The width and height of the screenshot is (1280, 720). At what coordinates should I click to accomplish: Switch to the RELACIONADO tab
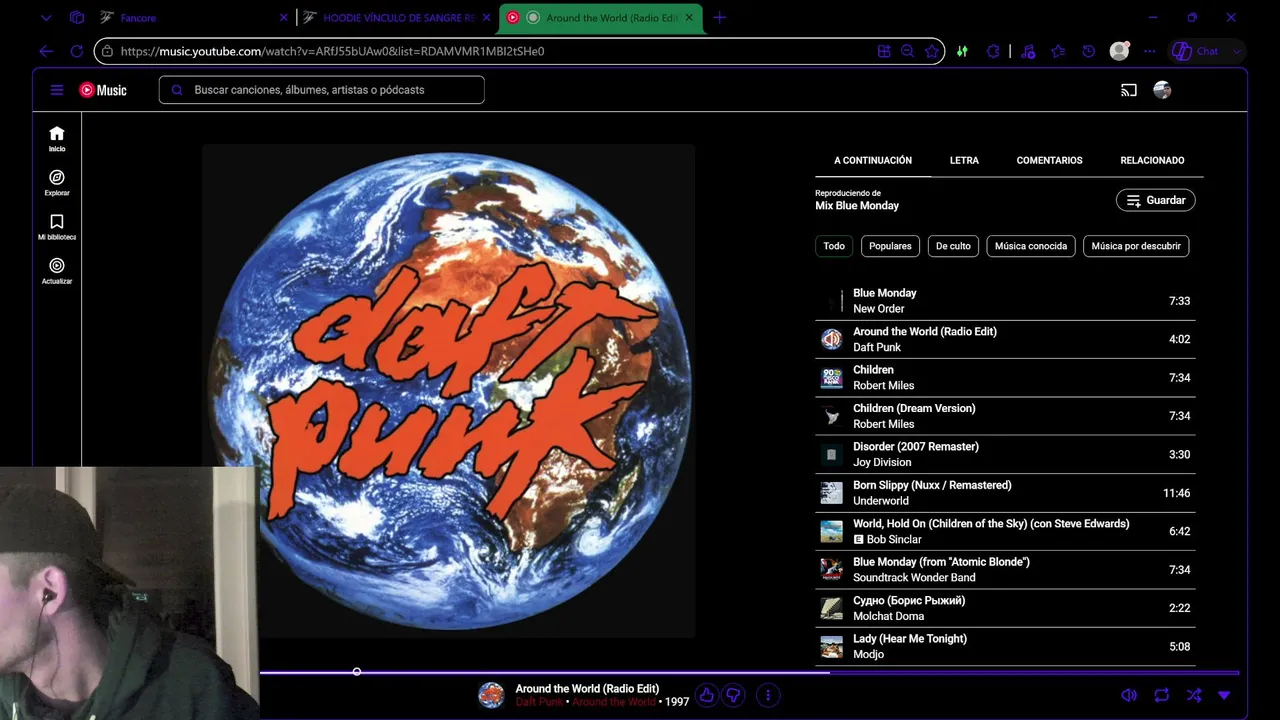click(x=1152, y=160)
